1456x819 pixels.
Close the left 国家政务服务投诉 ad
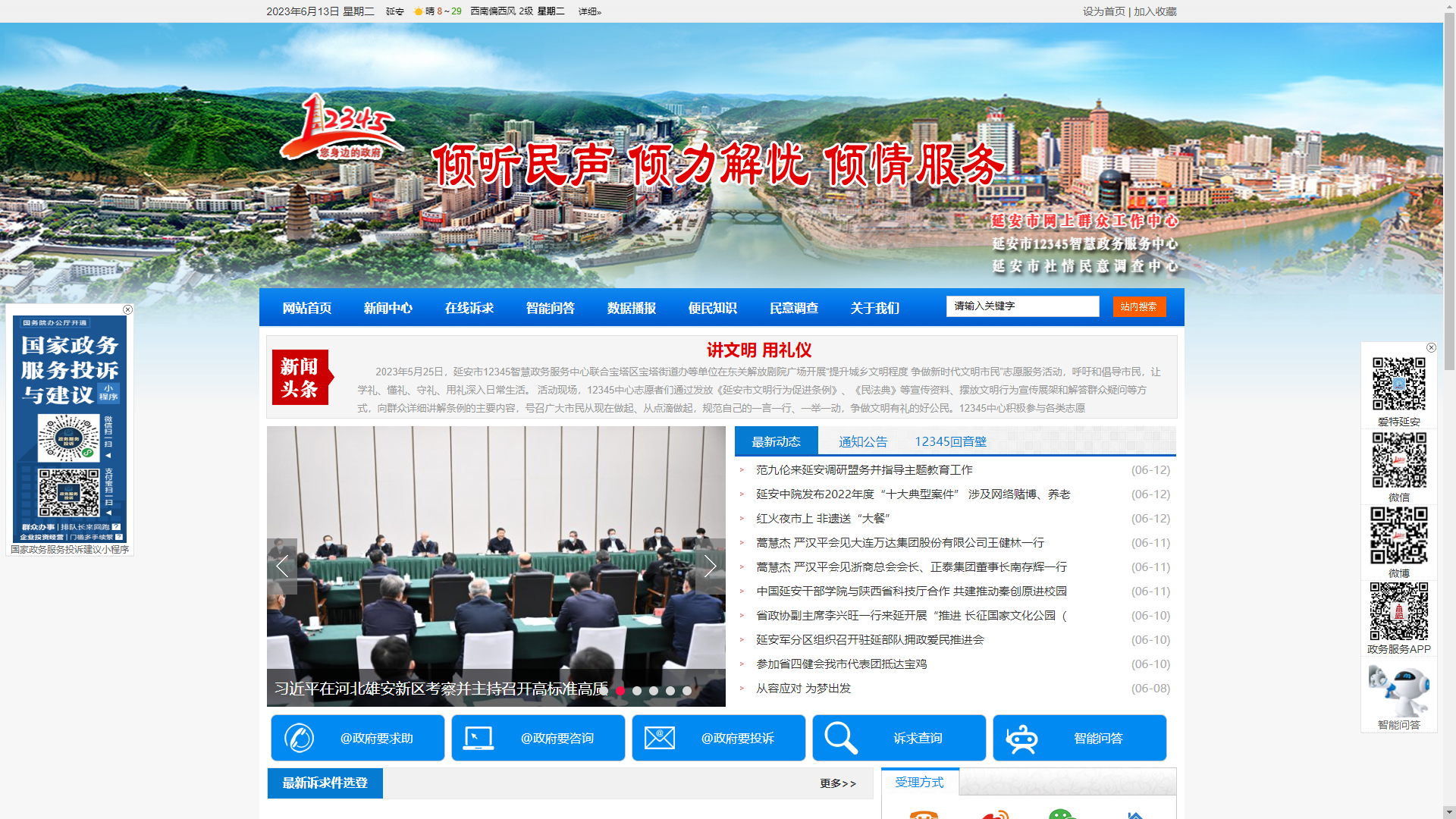(x=127, y=309)
